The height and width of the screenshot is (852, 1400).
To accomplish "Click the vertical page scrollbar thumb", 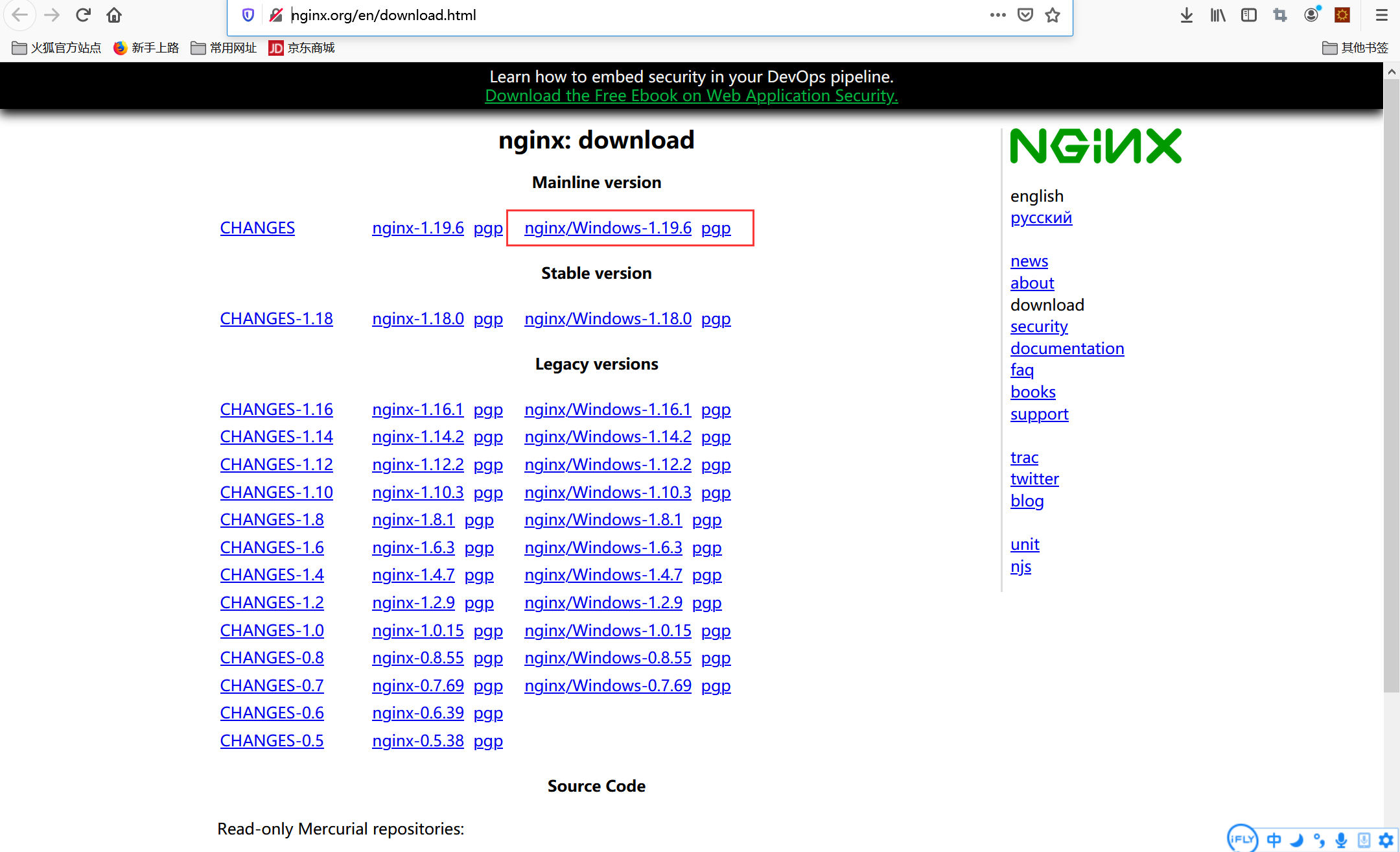I will pos(1392,387).
